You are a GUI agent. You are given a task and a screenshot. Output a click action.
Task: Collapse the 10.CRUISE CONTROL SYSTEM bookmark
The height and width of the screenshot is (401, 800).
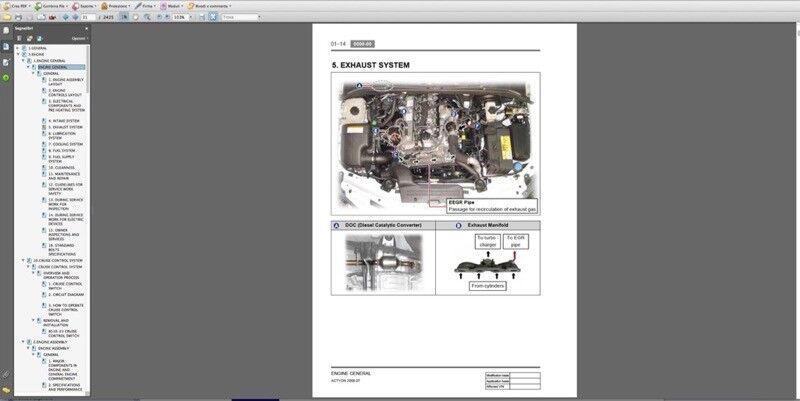coord(23,260)
